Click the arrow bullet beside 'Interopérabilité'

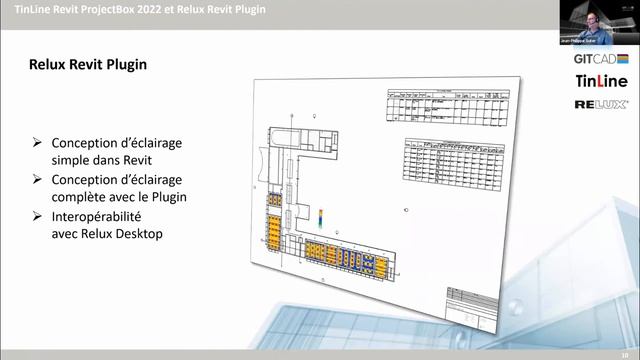37,216
